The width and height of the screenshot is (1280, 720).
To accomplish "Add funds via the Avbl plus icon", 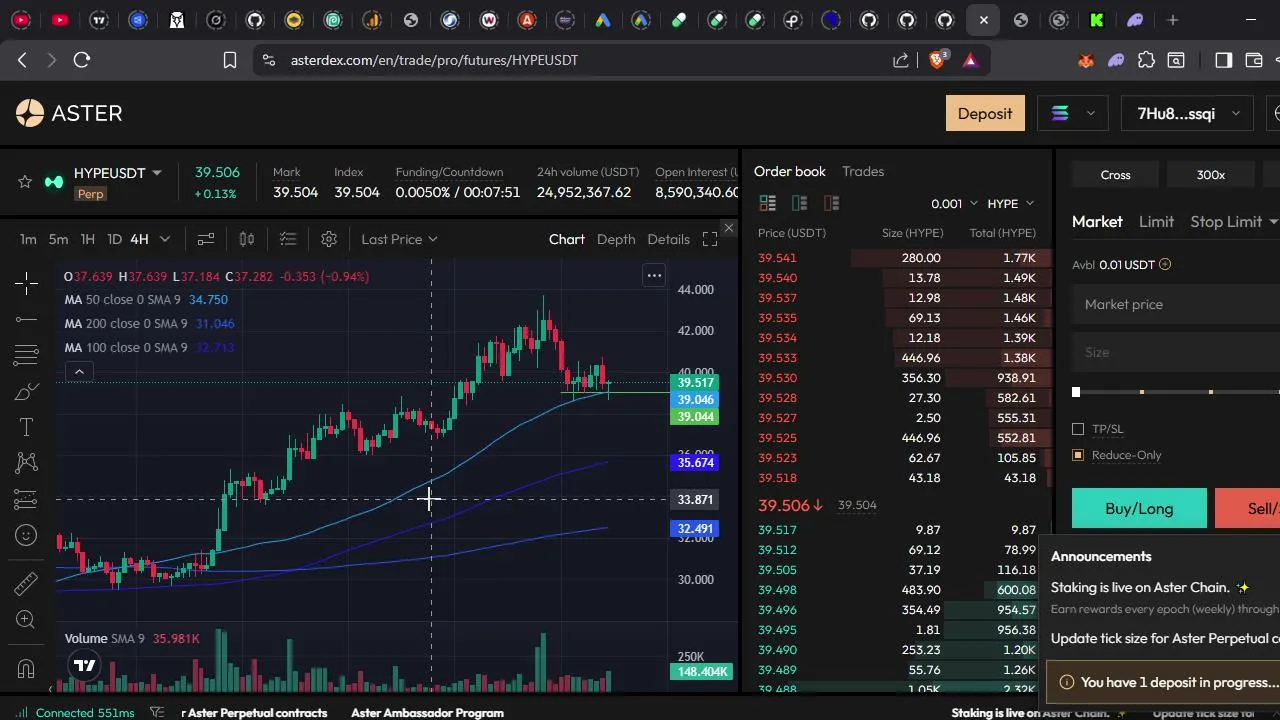I will (x=1165, y=265).
